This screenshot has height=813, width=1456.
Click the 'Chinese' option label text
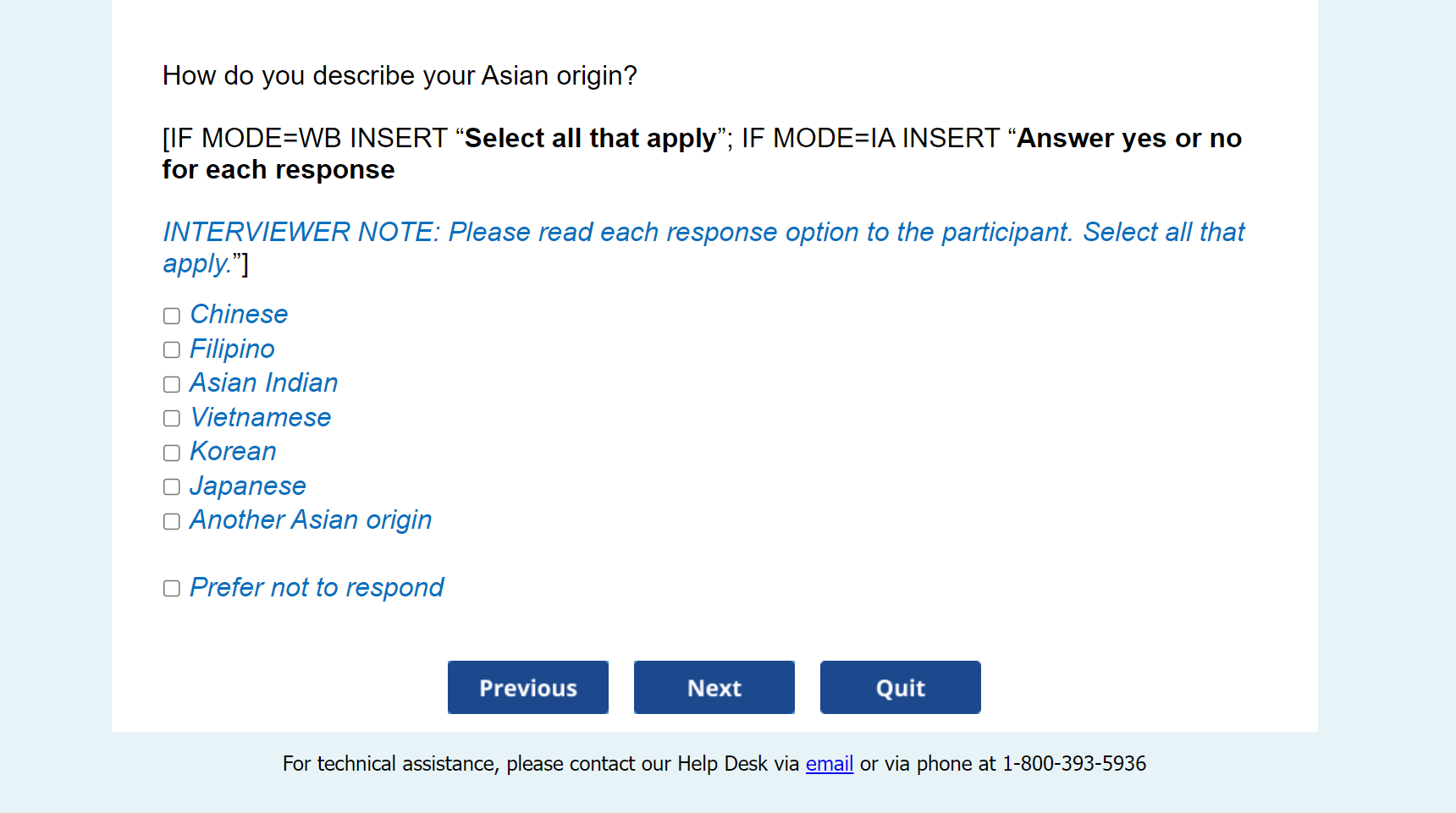click(x=239, y=315)
